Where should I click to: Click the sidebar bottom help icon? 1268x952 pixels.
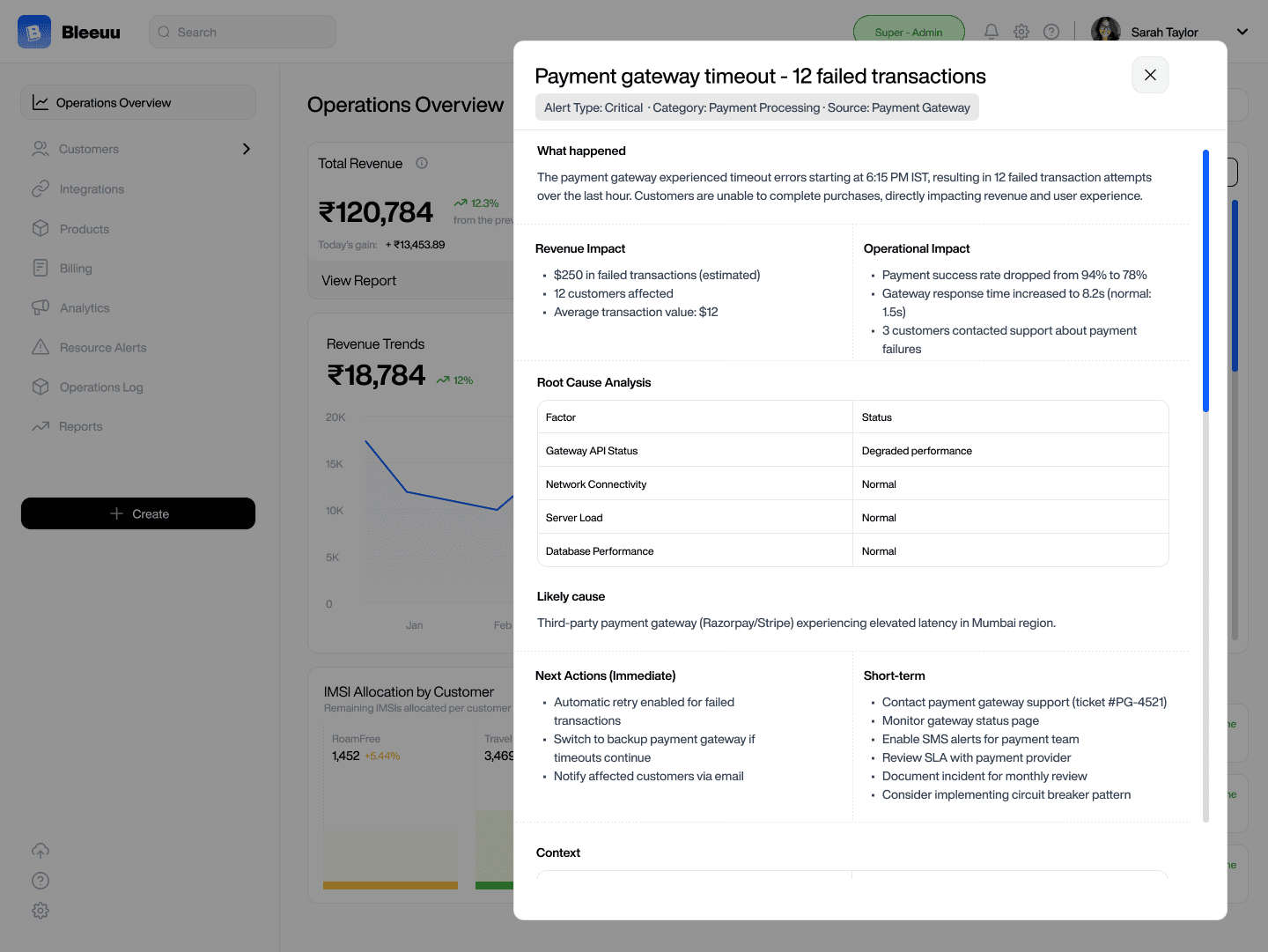[x=41, y=881]
